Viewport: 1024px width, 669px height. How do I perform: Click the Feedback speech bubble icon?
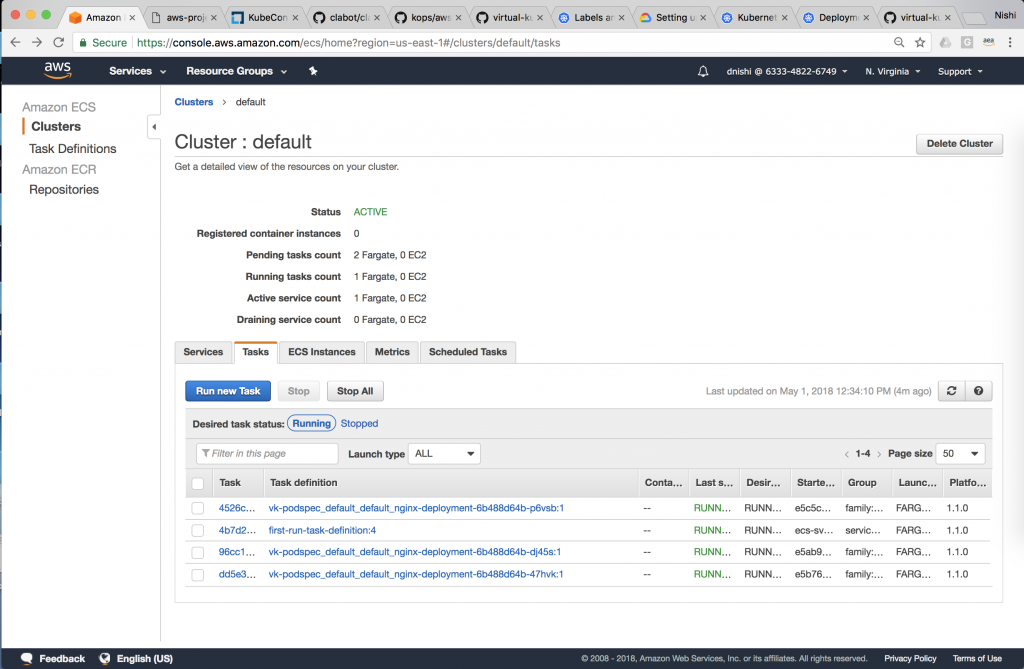pos(27,658)
